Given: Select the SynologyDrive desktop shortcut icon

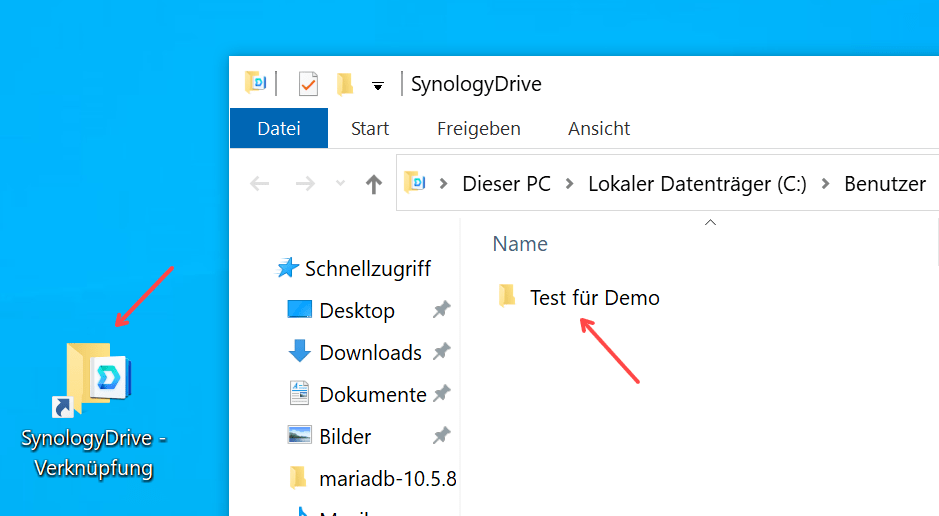Looking at the screenshot, I should 94,382.
